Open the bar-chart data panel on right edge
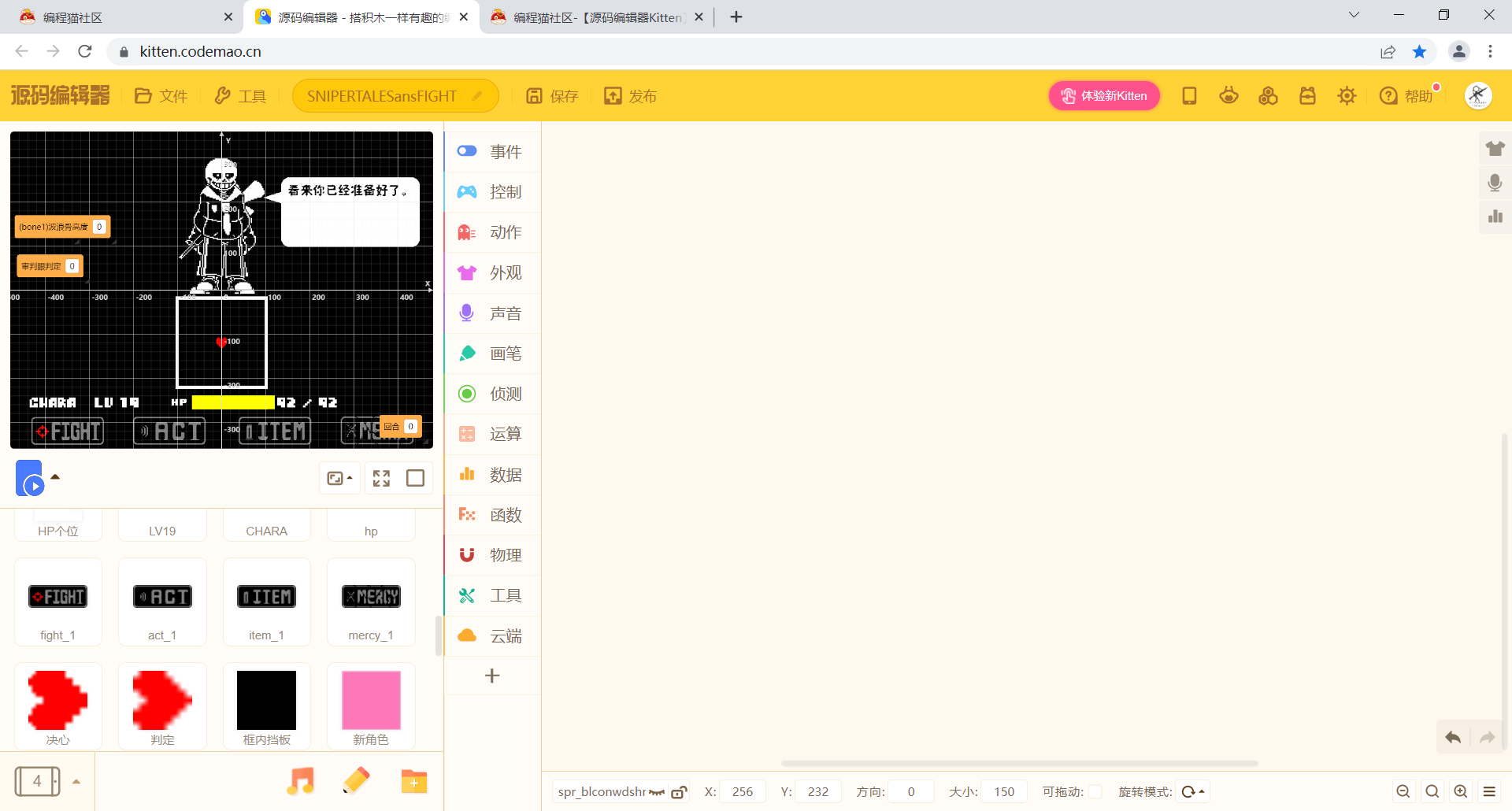Screen dimensions: 1512x811 coord(1495,217)
